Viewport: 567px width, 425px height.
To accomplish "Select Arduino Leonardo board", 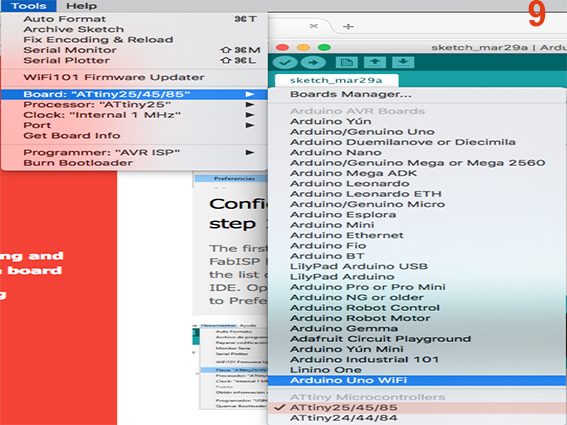I will [x=417, y=184].
